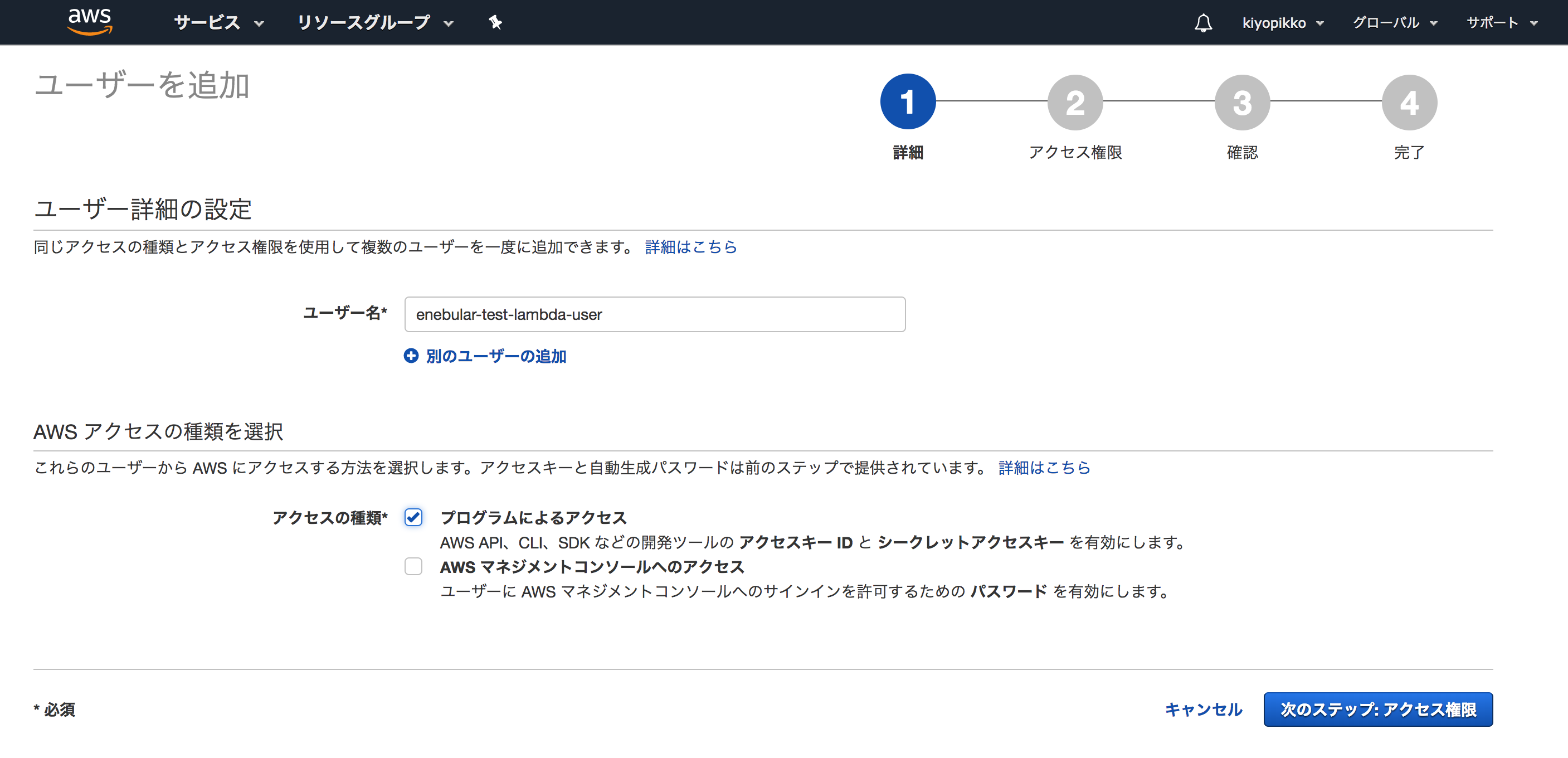Click the step 2 アクセス権限 circle
This screenshot has height=758, width=1568.
pos(1074,101)
